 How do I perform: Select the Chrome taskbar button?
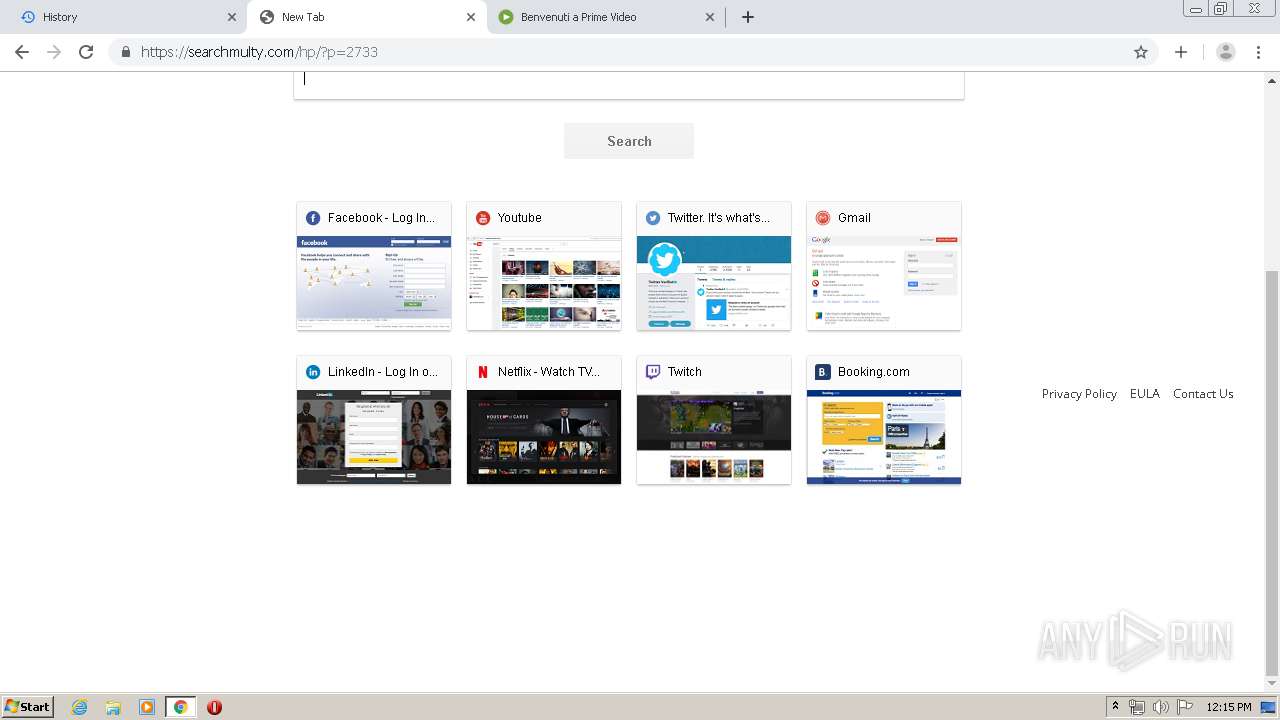pyautogui.click(x=180, y=707)
